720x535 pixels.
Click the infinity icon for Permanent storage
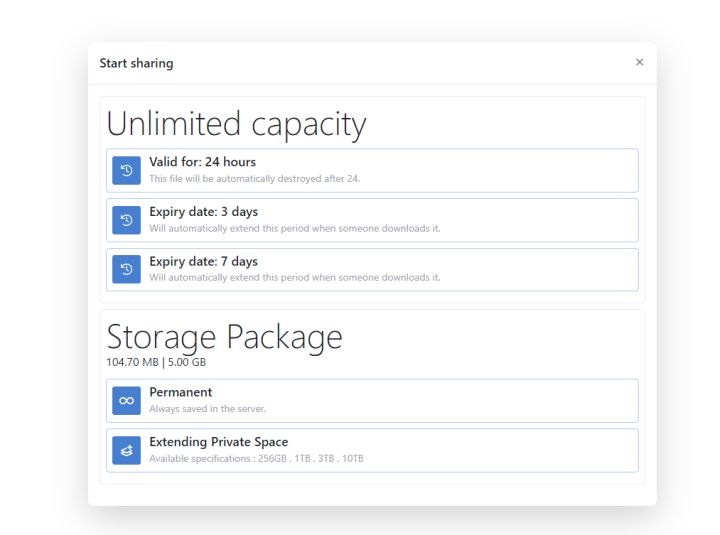click(127, 400)
